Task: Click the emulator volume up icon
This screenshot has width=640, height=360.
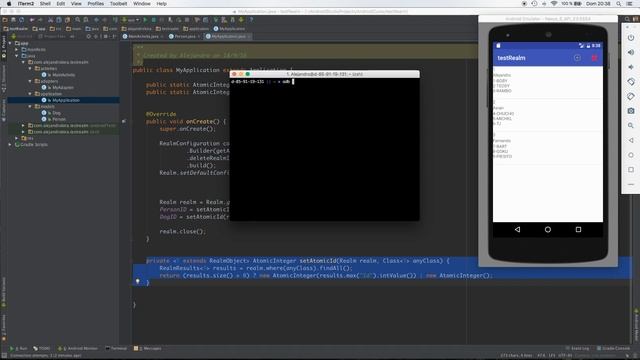Action: 631,52
